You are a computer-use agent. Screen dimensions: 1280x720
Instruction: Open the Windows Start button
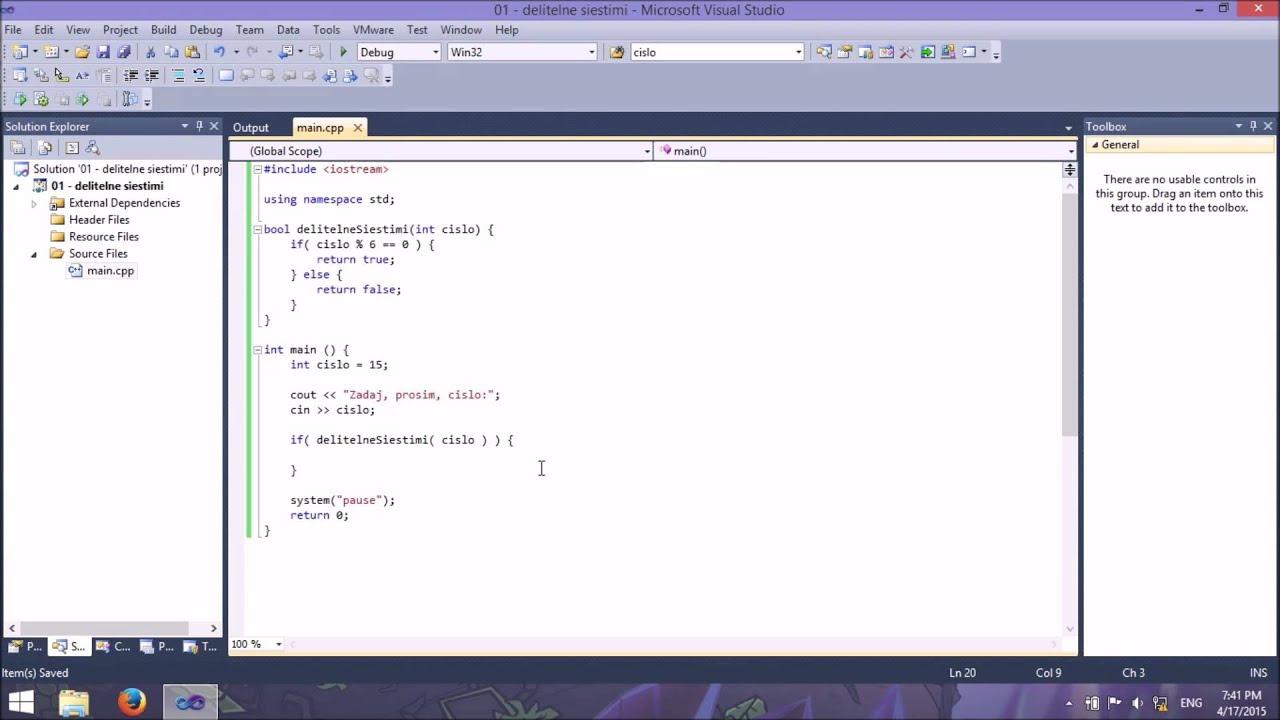tap(20, 703)
